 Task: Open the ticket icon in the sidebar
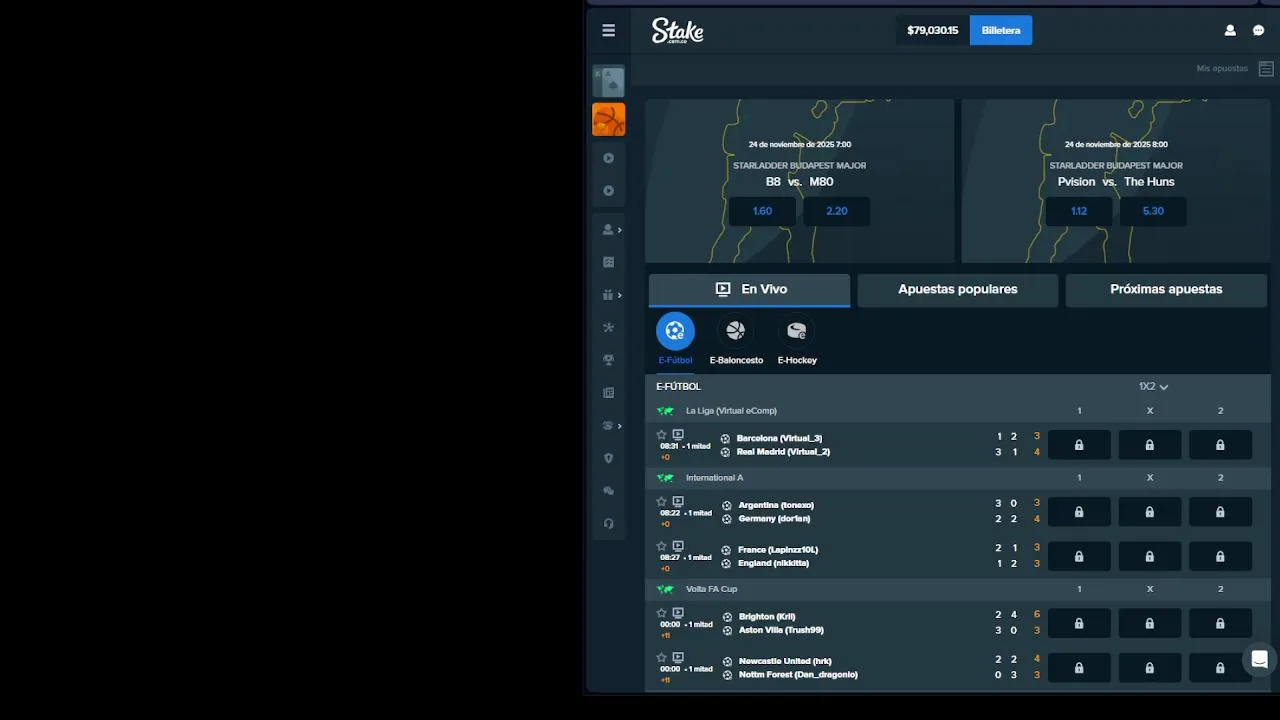608,262
